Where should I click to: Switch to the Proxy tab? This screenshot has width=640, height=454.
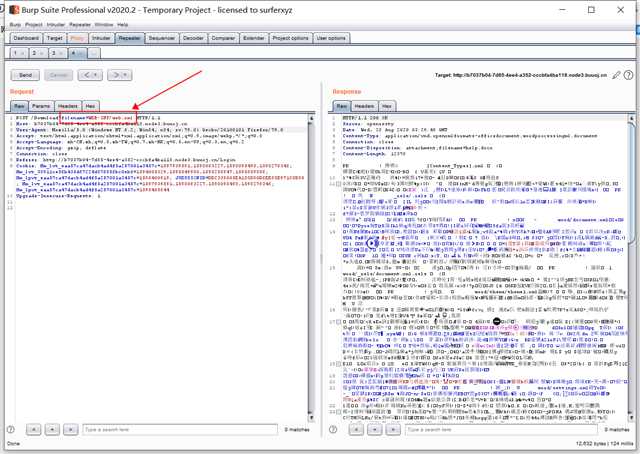(77, 38)
